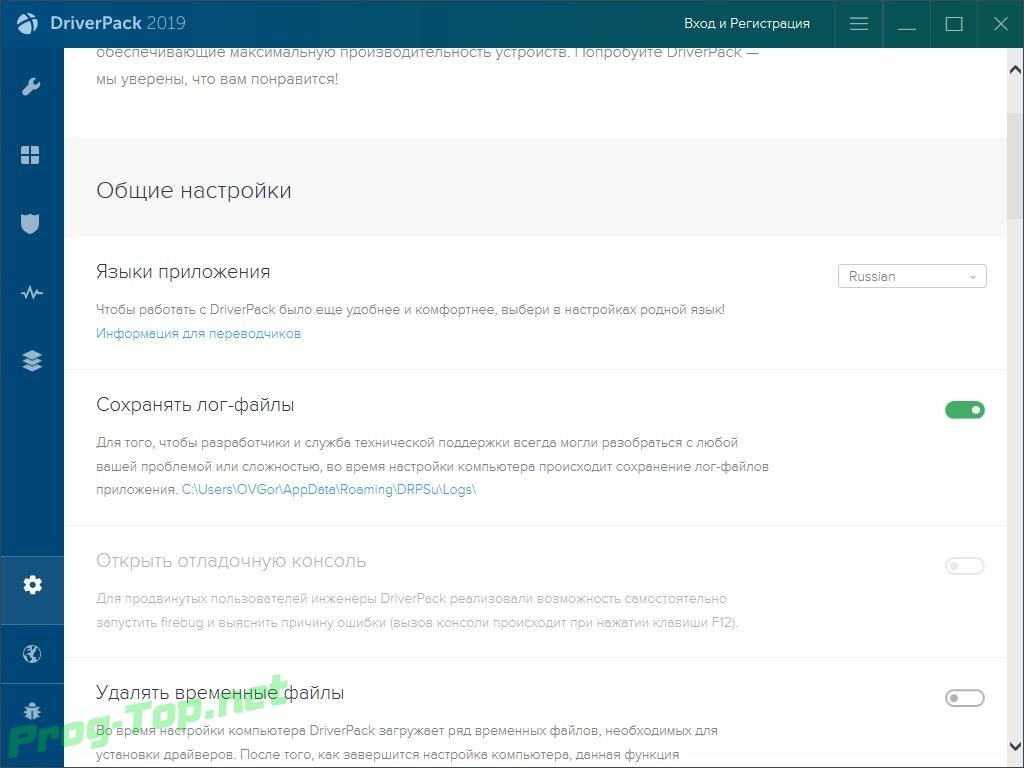Click the 'Открыть отладочную консоль' label

click(x=231, y=562)
